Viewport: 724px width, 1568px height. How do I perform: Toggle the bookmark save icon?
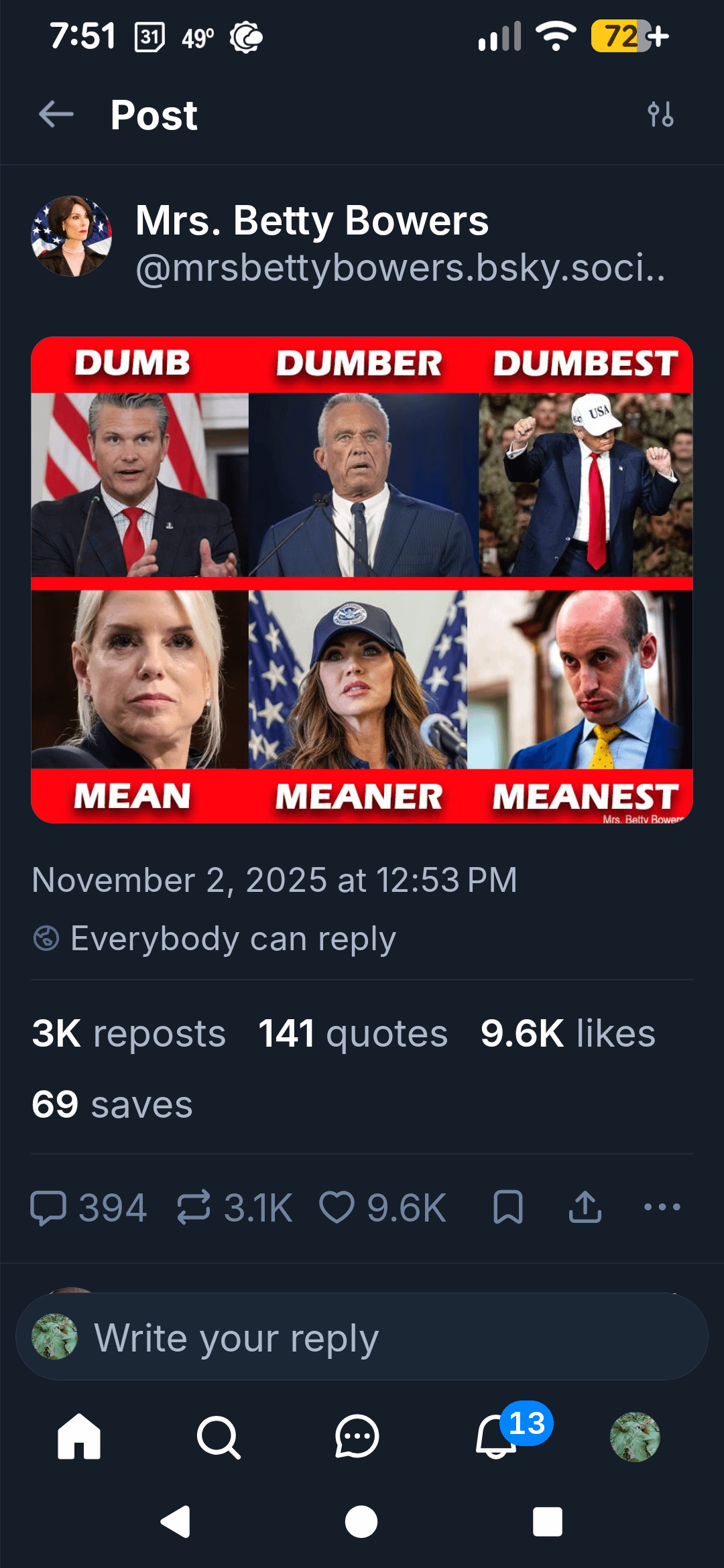point(508,1207)
